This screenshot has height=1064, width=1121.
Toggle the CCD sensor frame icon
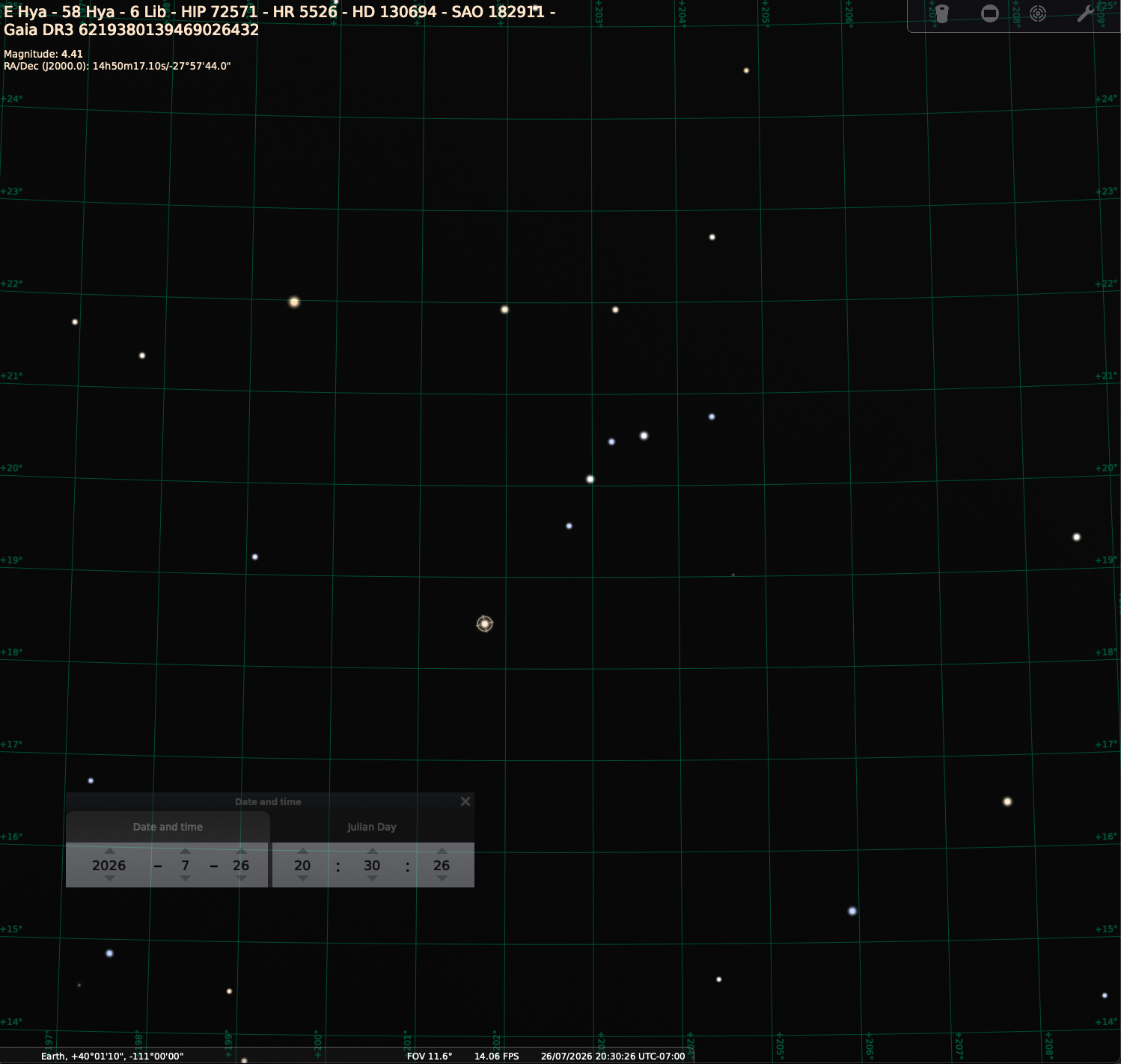(990, 13)
